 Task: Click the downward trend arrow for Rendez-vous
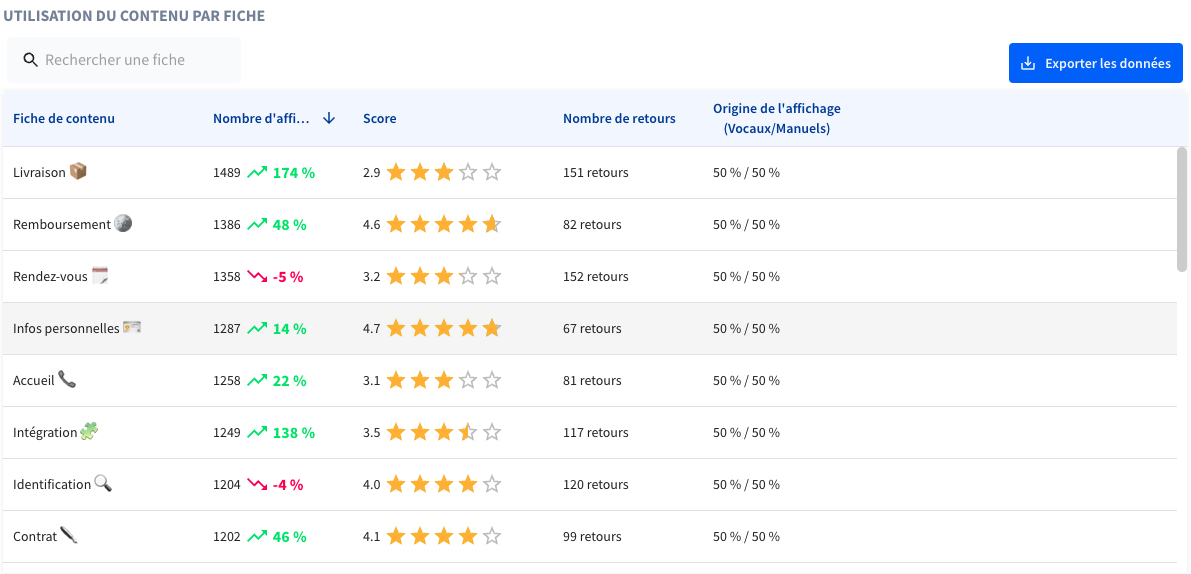point(257,276)
